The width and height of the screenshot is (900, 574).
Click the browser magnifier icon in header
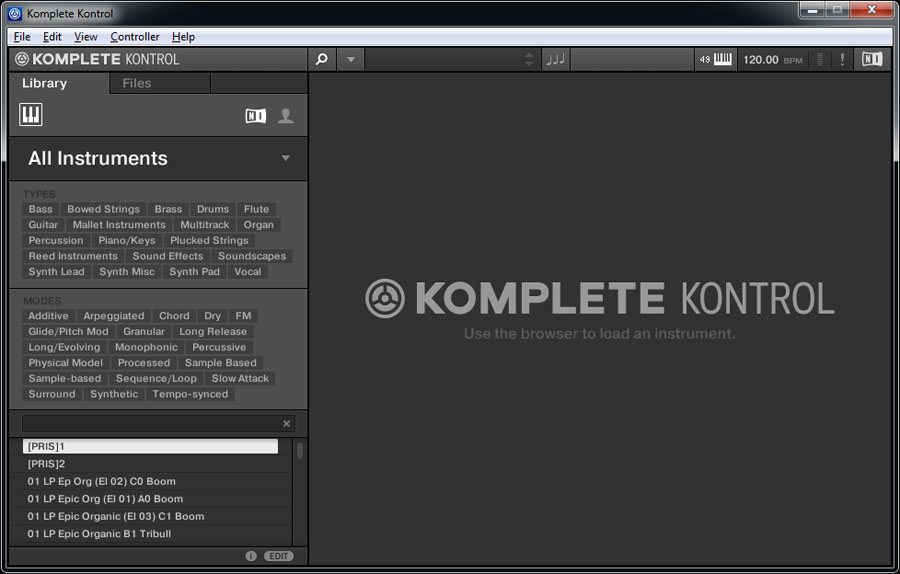click(321, 59)
